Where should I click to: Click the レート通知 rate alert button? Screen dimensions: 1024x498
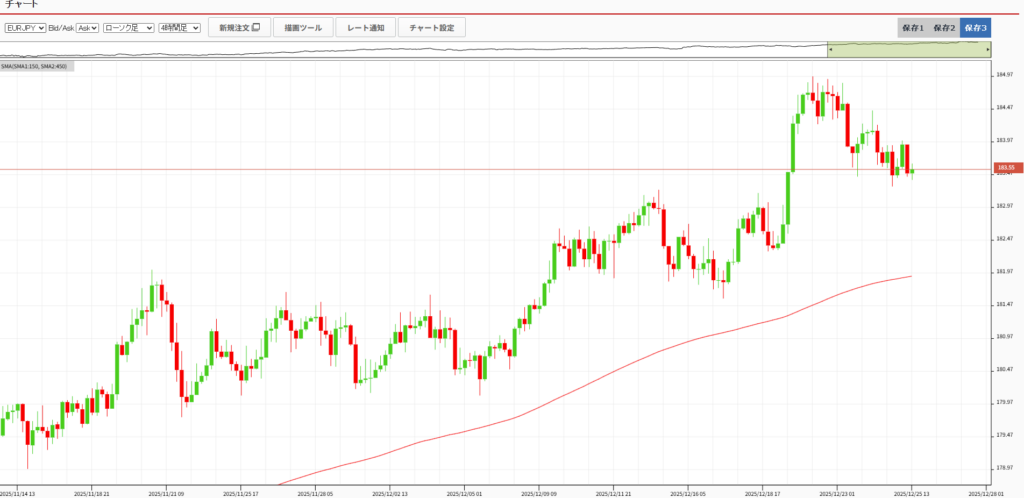point(365,28)
